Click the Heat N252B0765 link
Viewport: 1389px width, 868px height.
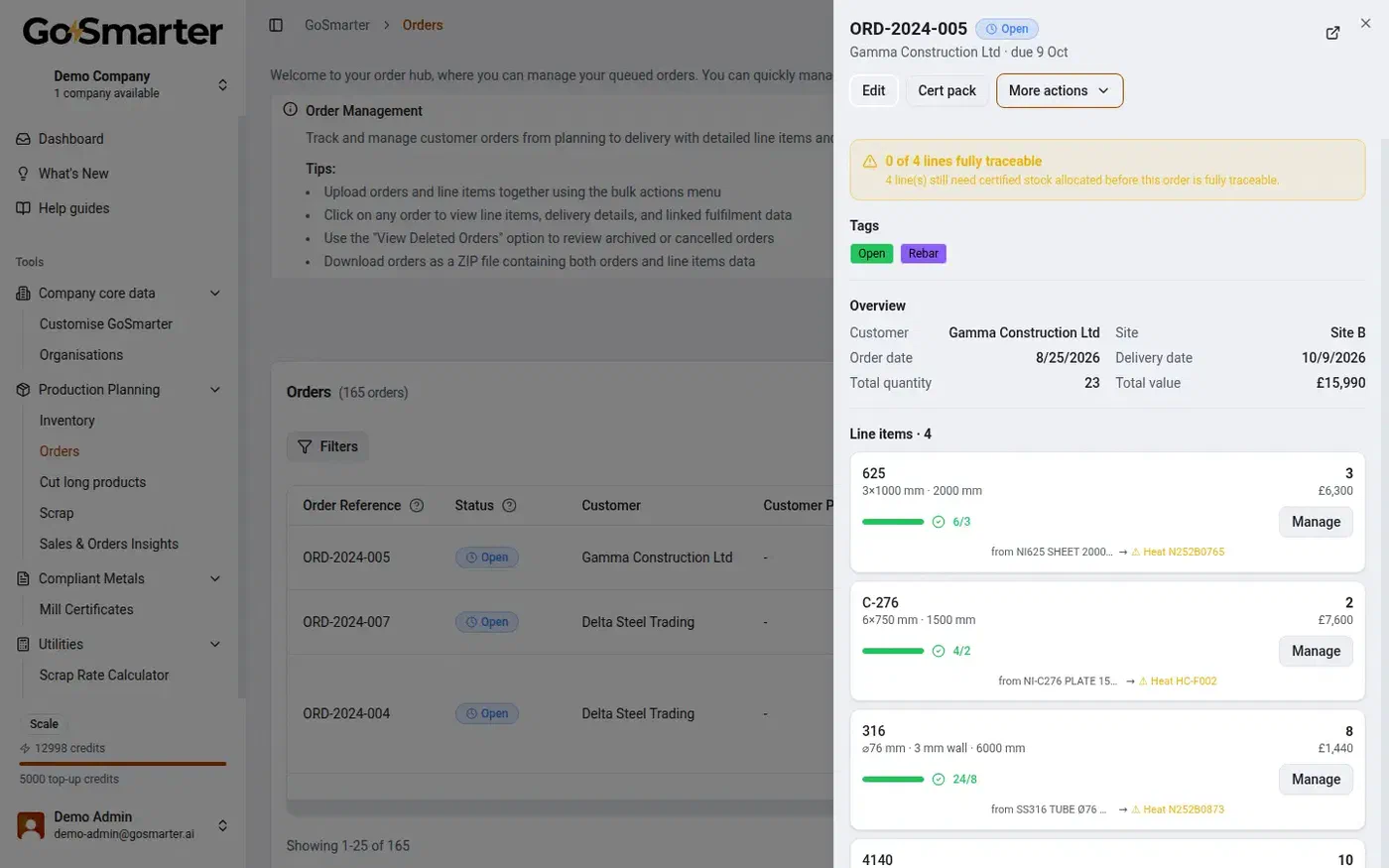pyautogui.click(x=1178, y=552)
